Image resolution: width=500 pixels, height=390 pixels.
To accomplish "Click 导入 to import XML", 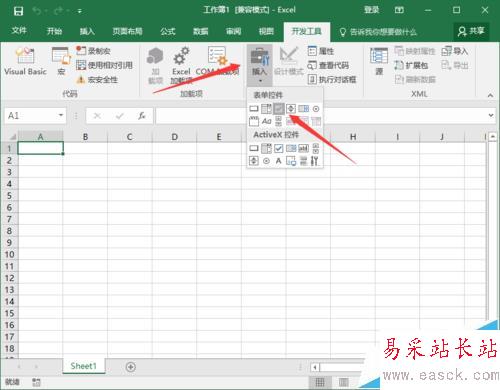I will 455,51.
